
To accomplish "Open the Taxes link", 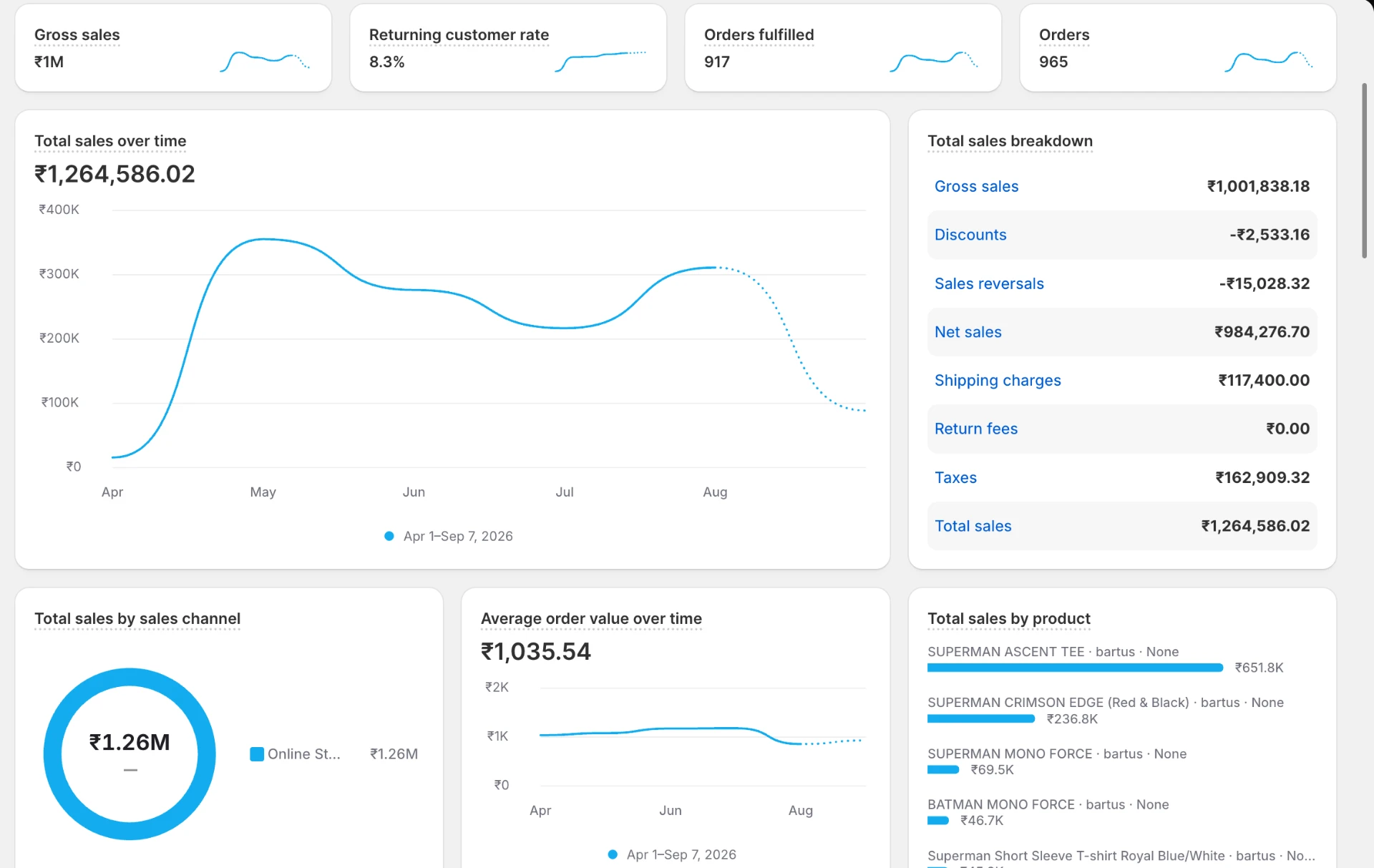I will 955,477.
